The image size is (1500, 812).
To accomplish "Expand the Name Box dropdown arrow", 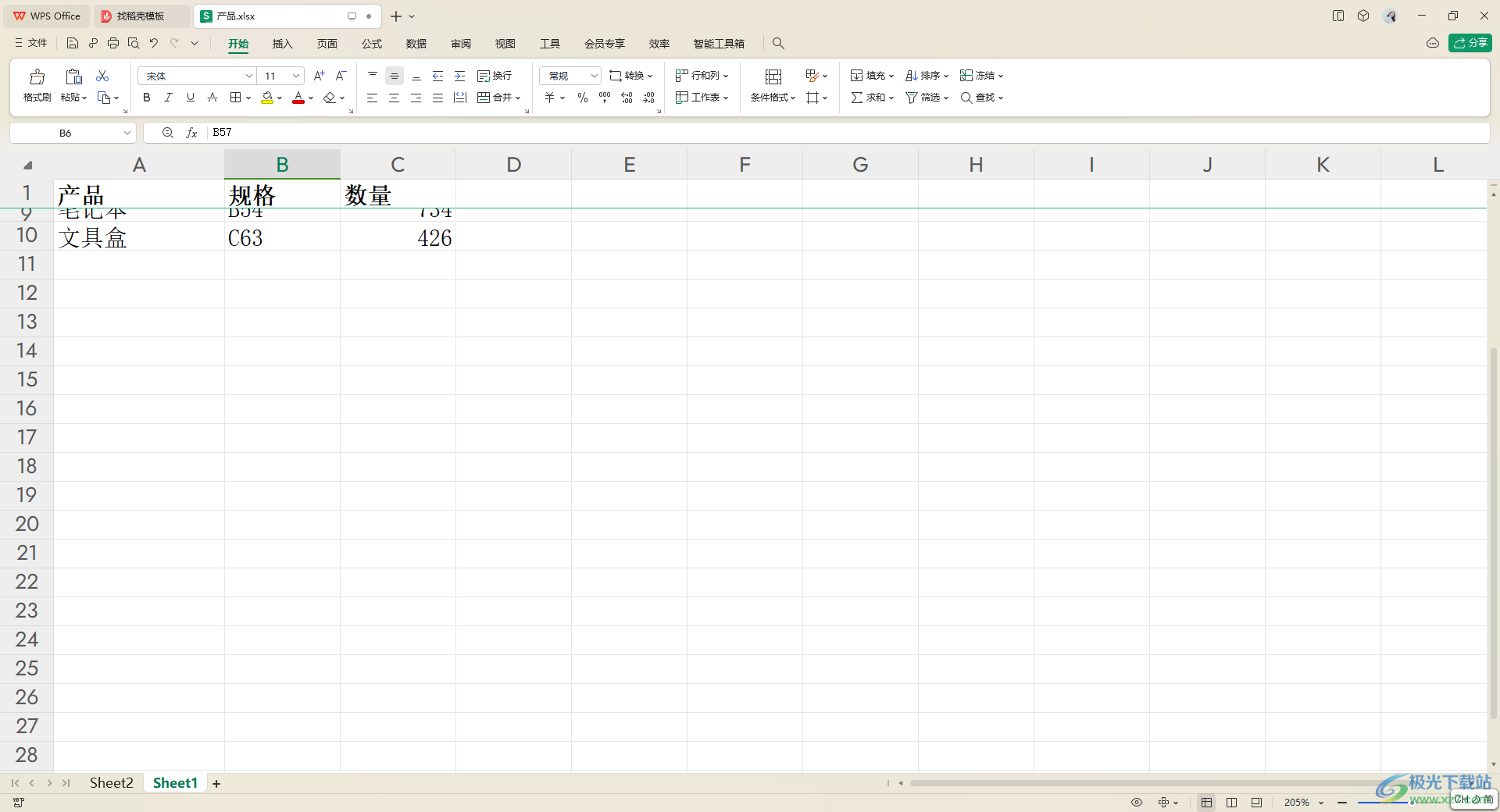I will 127,133.
